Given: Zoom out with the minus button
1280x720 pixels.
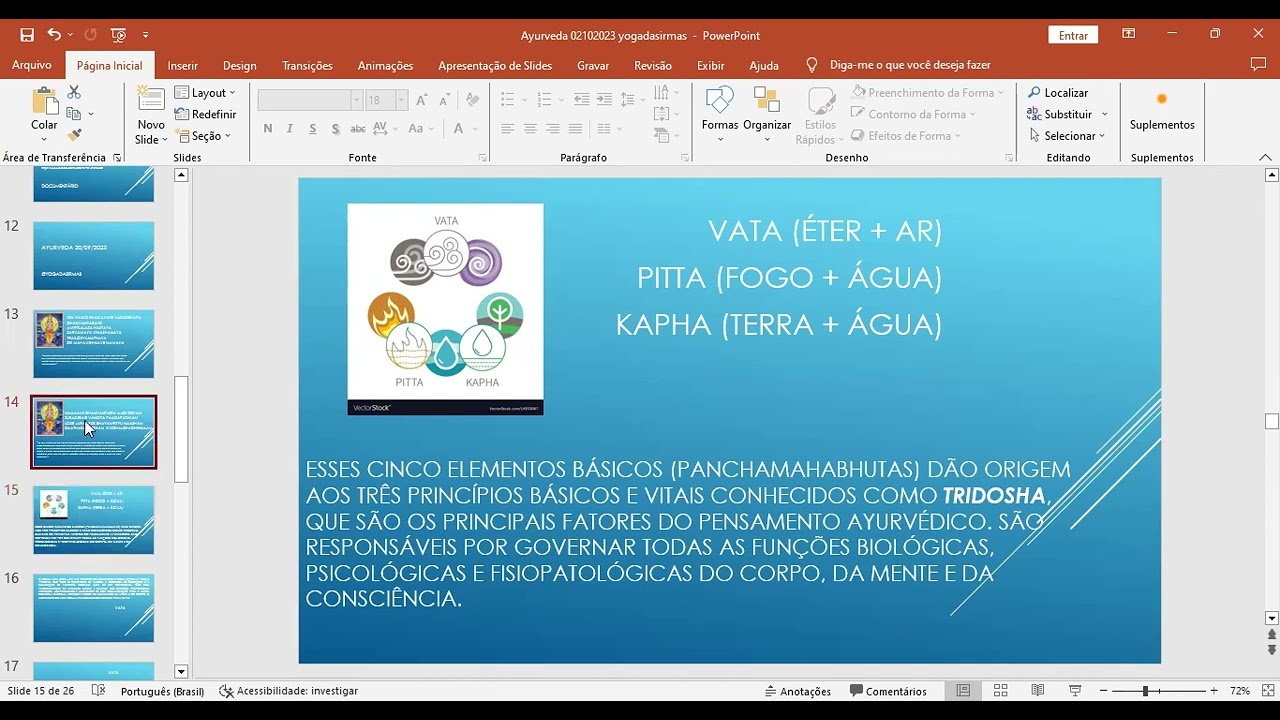Looking at the screenshot, I should 1103,691.
